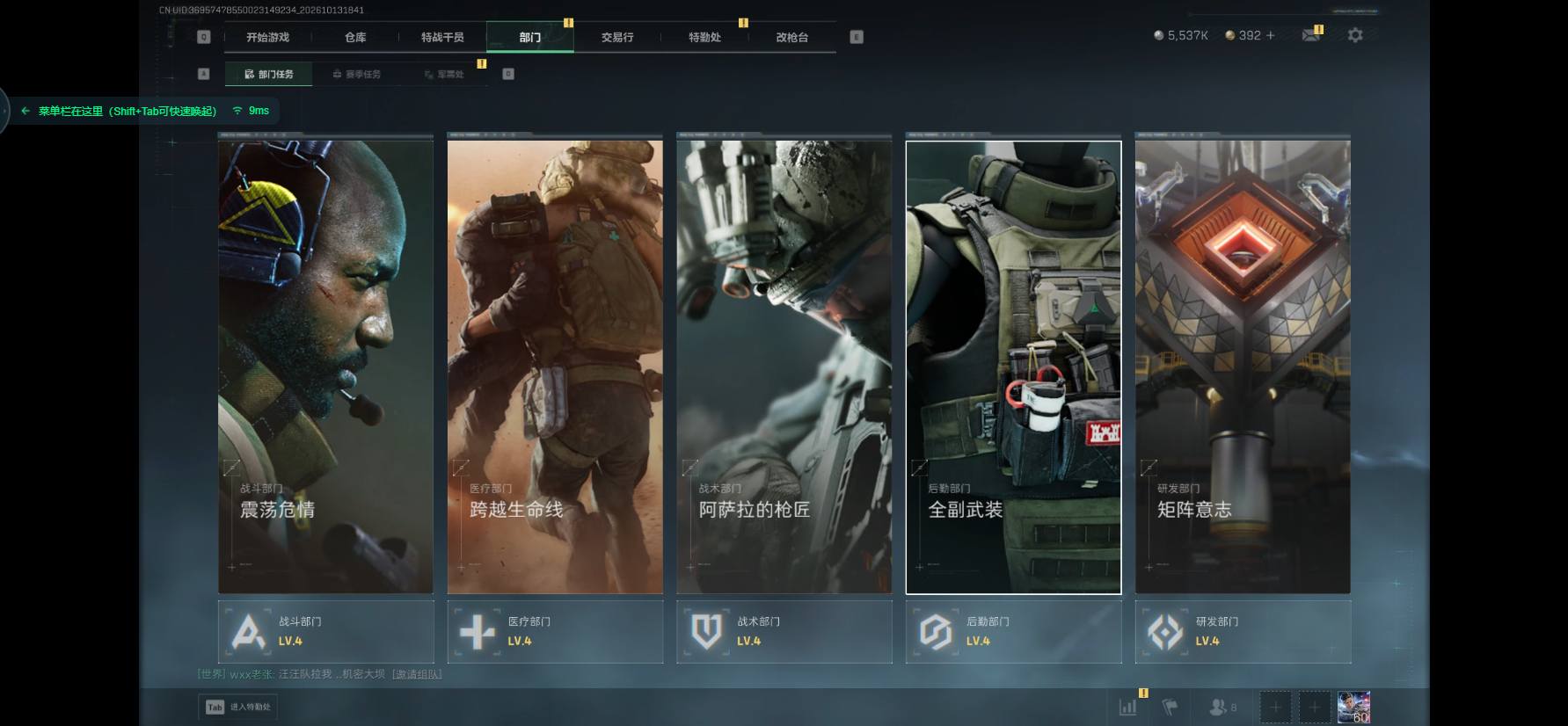The height and width of the screenshot is (726, 1568).
Task: Click the 战斗部门 combat department emblem icon
Action: 248,632
